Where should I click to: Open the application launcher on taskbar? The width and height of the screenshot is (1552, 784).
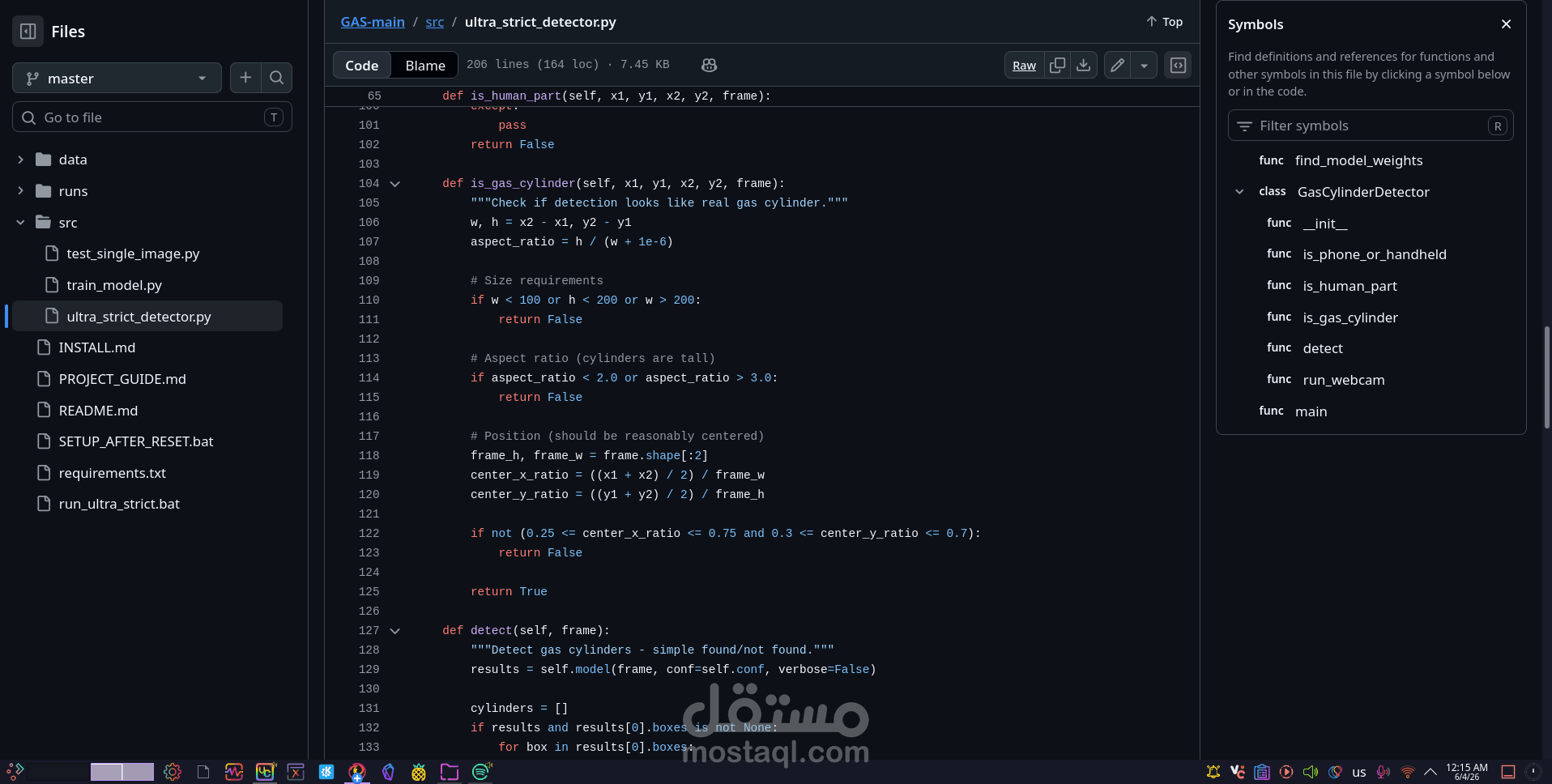[15, 772]
